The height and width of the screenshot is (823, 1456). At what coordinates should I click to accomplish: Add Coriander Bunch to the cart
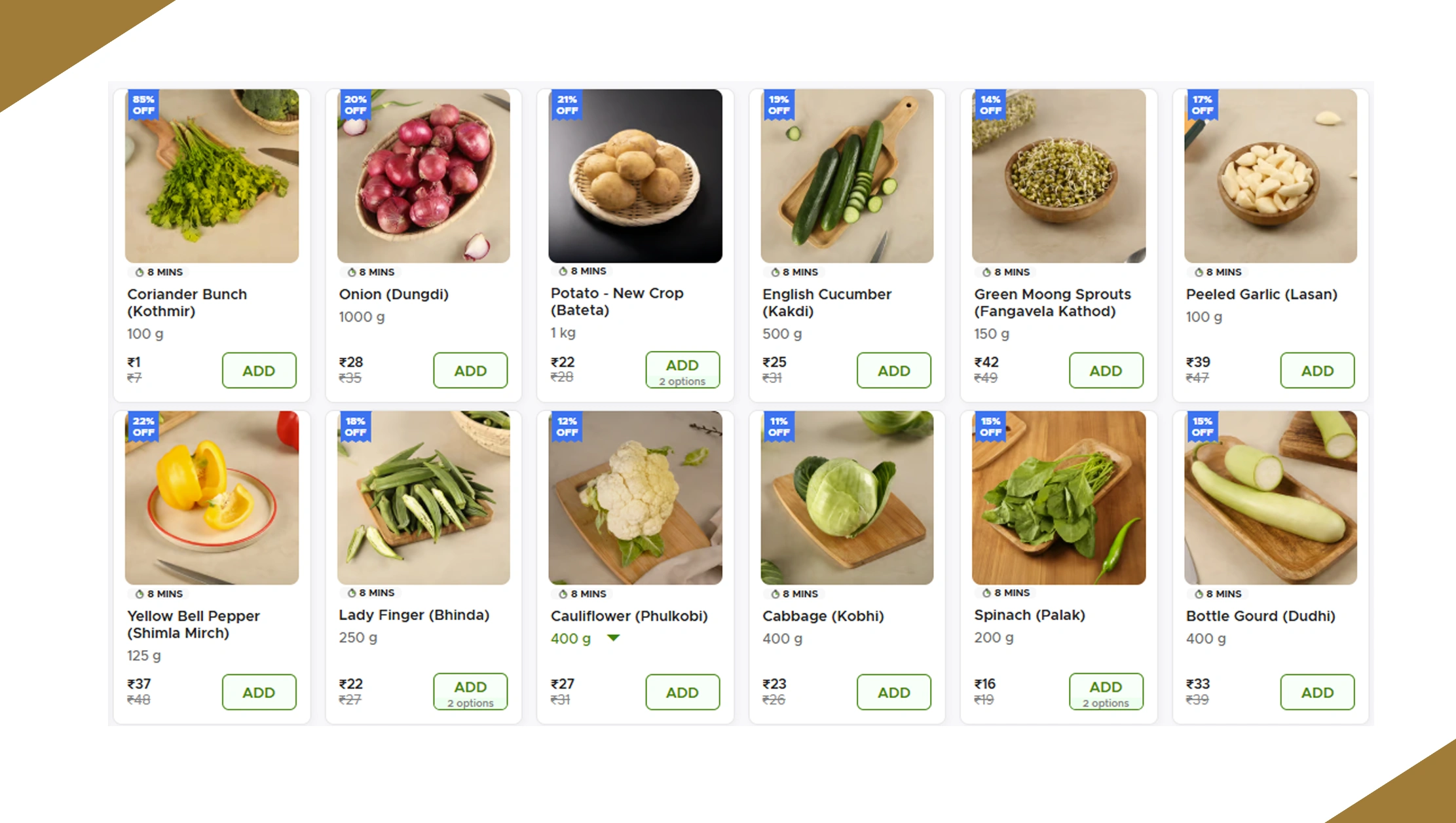[259, 371]
